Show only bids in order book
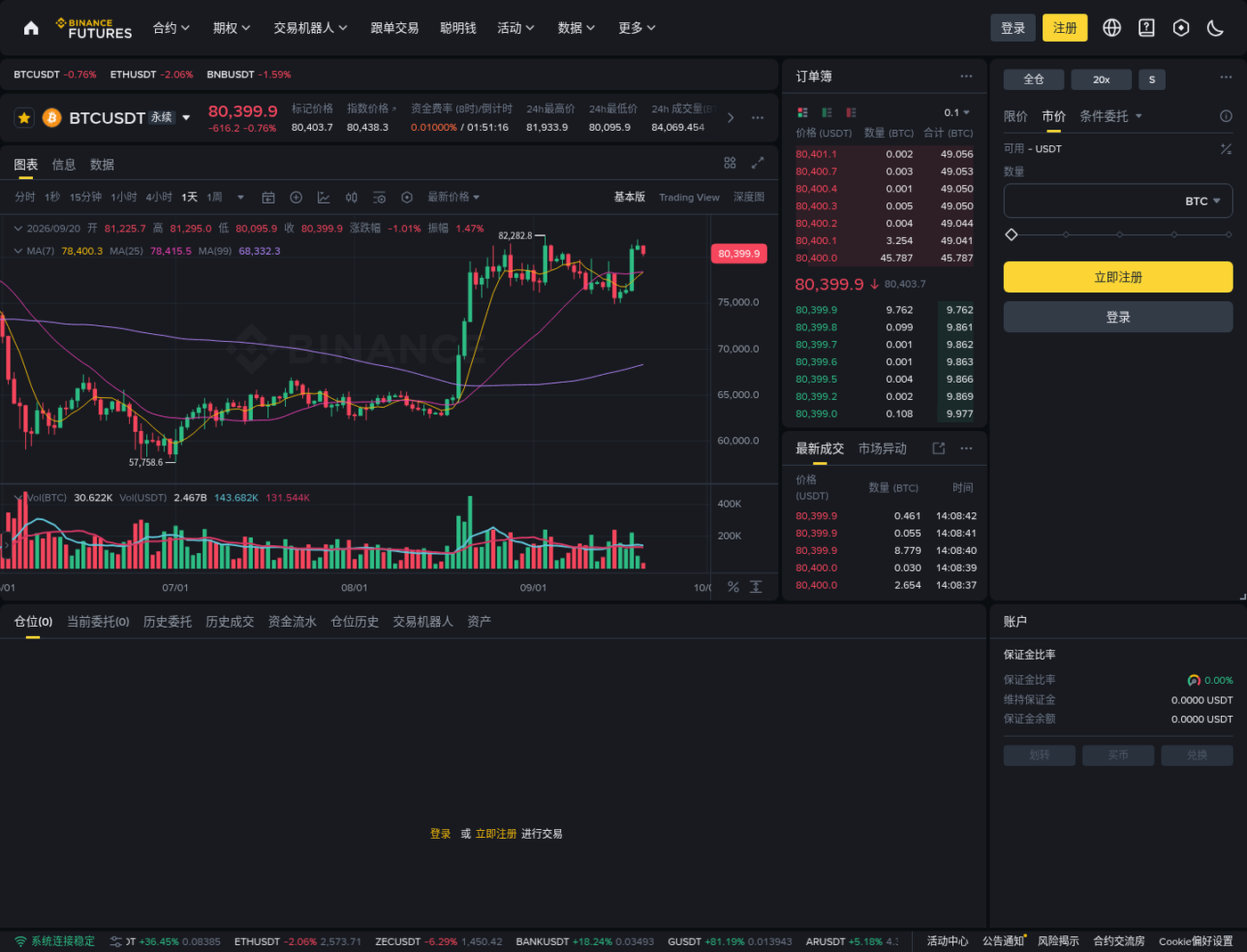The height and width of the screenshot is (952, 1247). 827,112
